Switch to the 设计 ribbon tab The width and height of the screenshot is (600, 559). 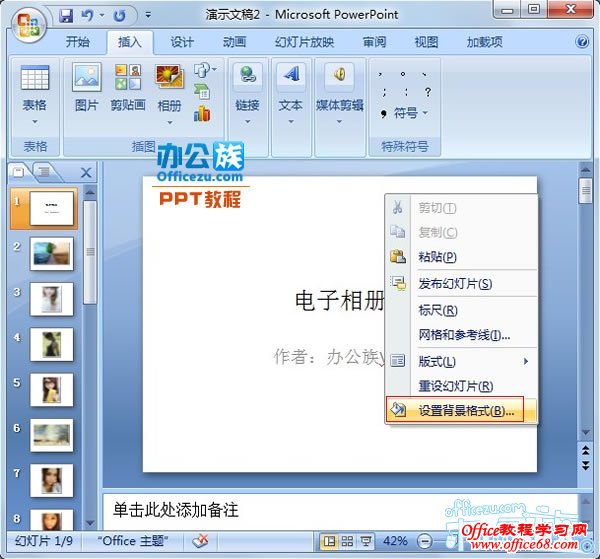click(x=182, y=42)
